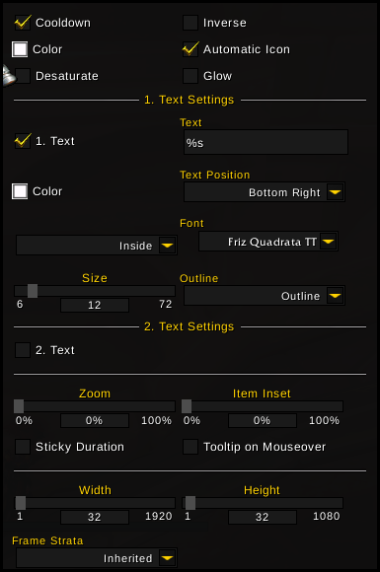
Task: Open the top Color swatch picker
Action: (20, 49)
